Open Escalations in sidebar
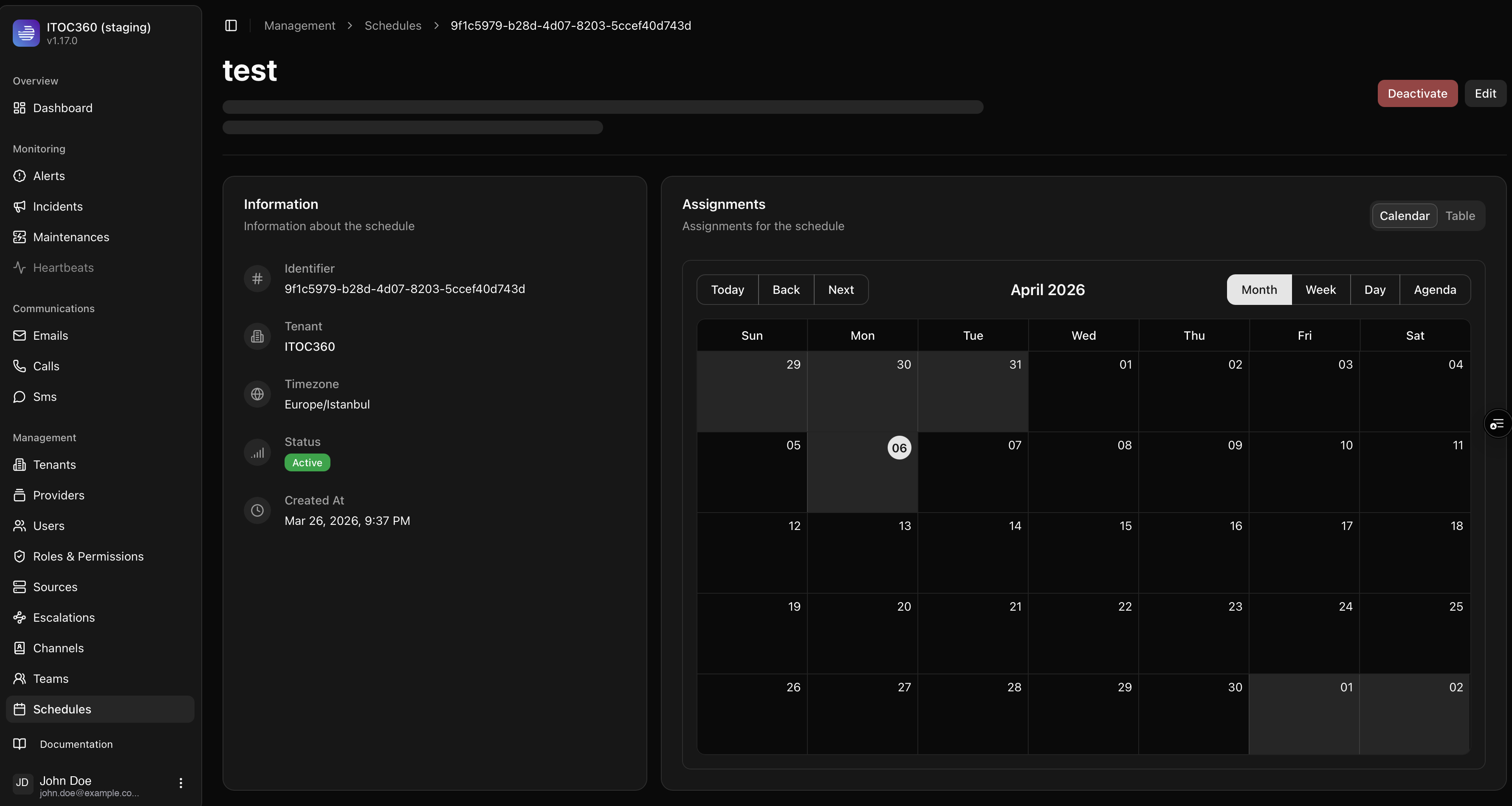1512x806 pixels. click(63, 617)
